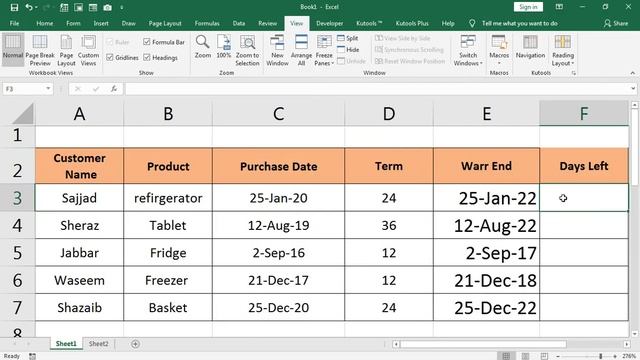Click Arrange All windows
Image resolution: width=640 pixels, height=360 pixels.
[x=301, y=50]
